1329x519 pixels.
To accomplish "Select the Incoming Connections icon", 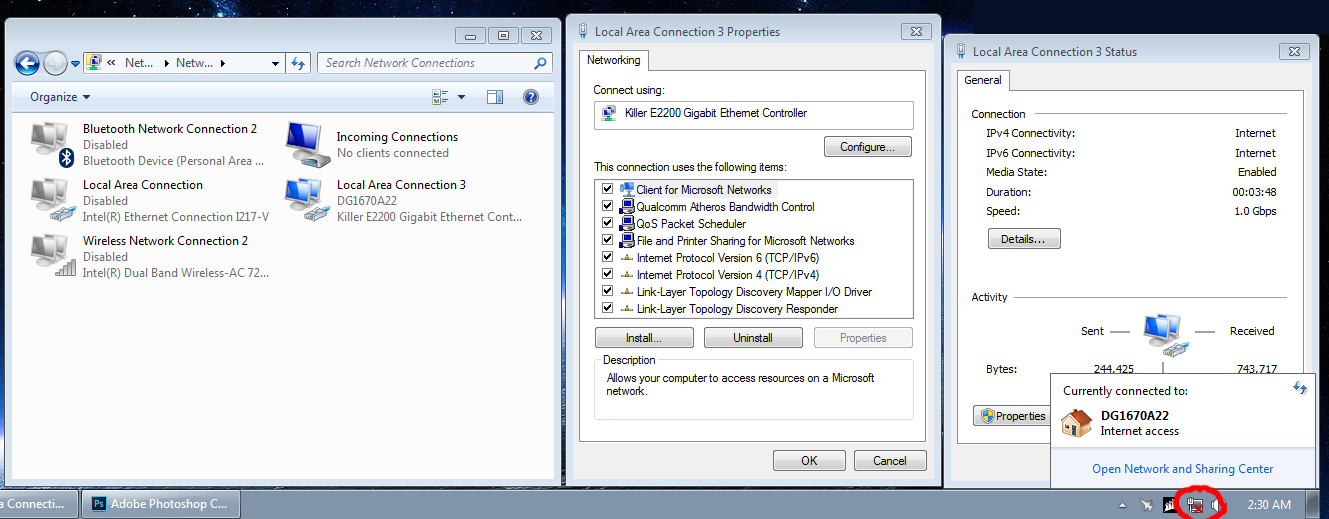I will click(x=308, y=144).
